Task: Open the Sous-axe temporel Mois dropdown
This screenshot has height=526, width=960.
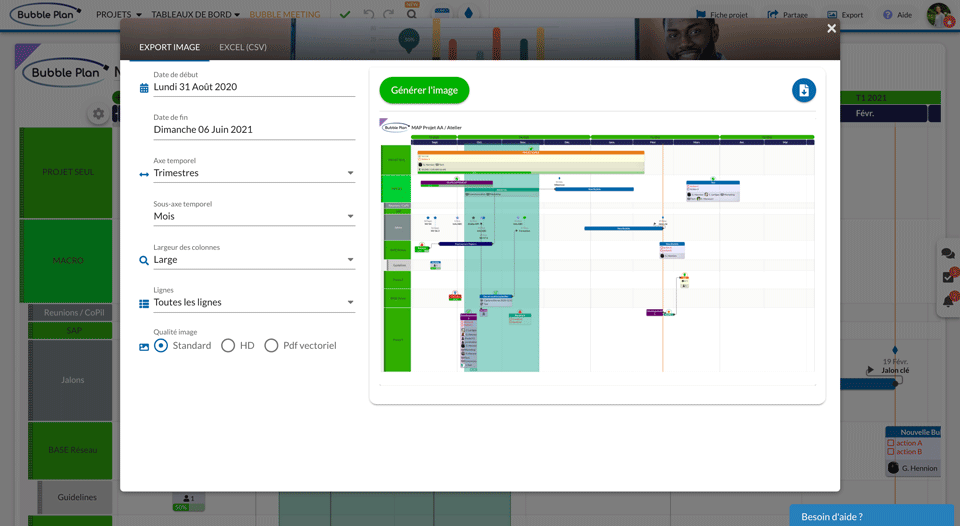Action: click(x=253, y=216)
